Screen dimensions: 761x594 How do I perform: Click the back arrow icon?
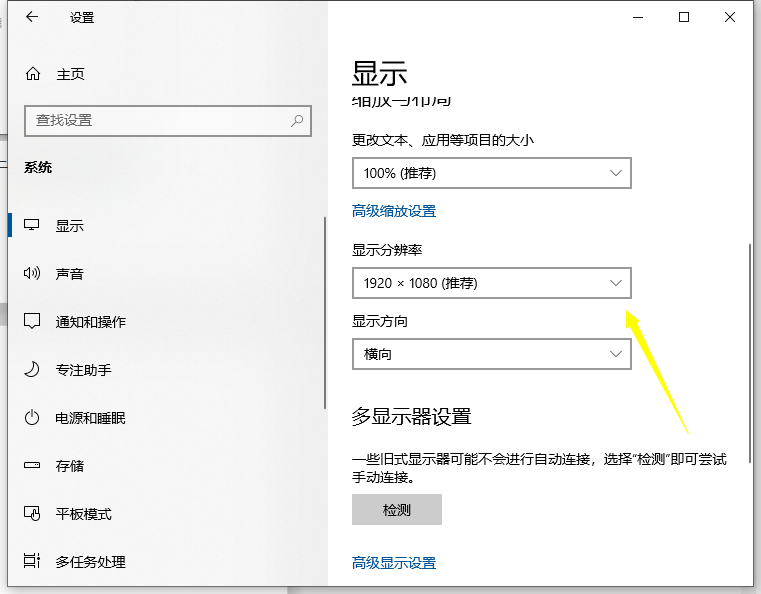[x=32, y=17]
